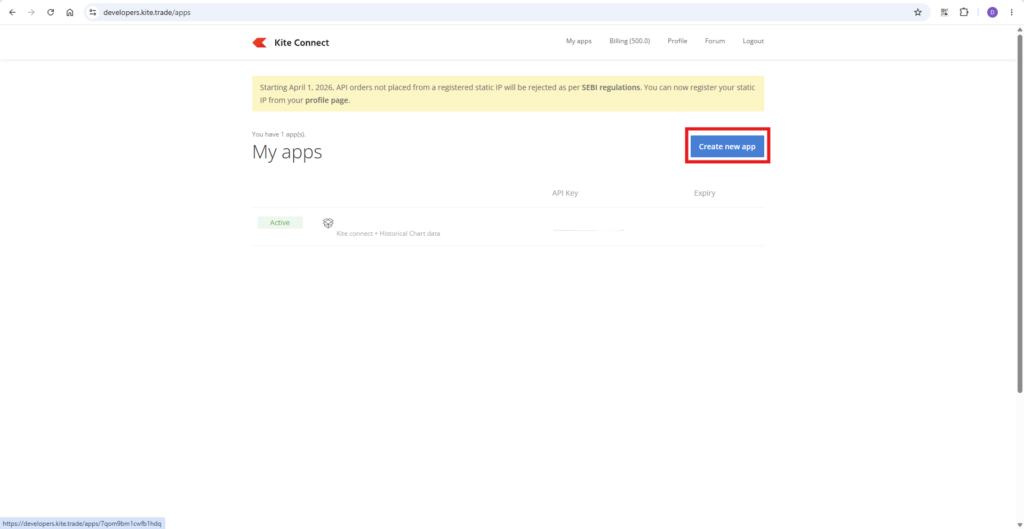Click the vertical page scrollbar
Image resolution: width=1024 pixels, height=529 pixels.
[1019, 212]
